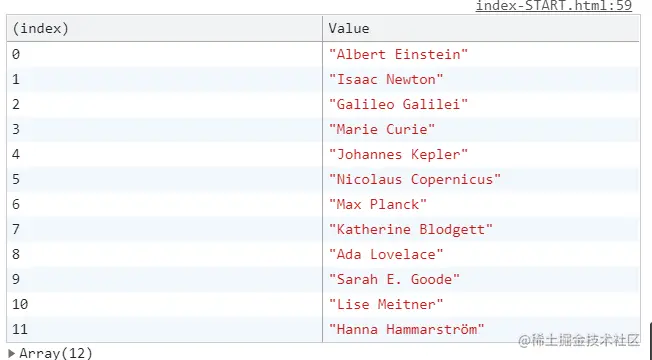Viewport: 652px width, 360px height.
Task: Click the "Max Planck" string value
Action: (x=378, y=204)
